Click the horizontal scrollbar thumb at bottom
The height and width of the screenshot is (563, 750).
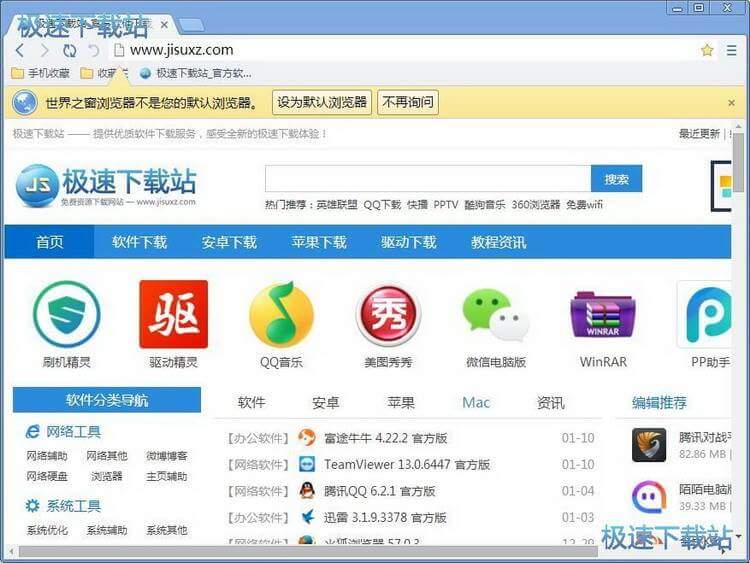click(308, 552)
